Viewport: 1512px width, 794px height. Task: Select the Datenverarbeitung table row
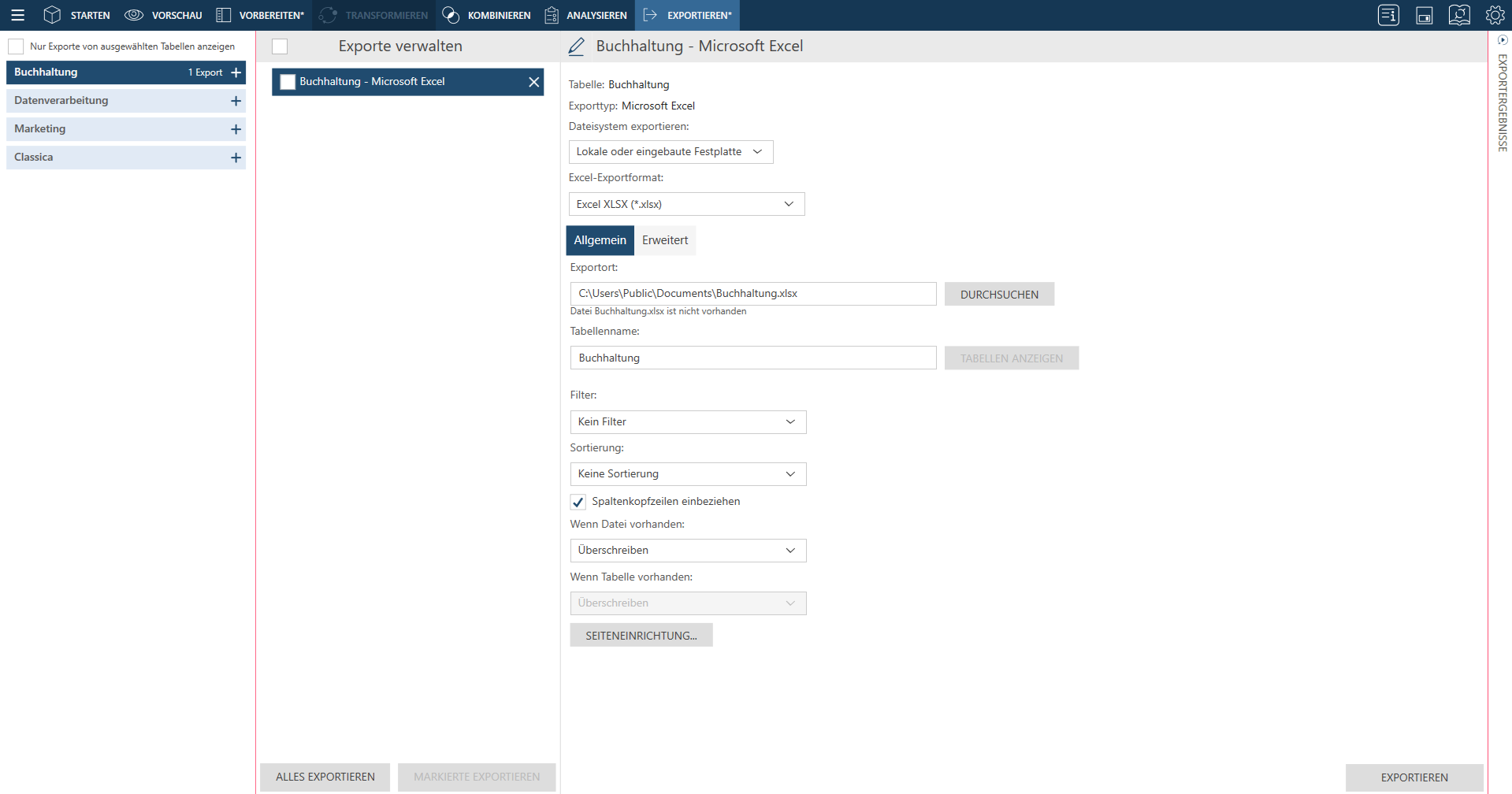tap(126, 101)
